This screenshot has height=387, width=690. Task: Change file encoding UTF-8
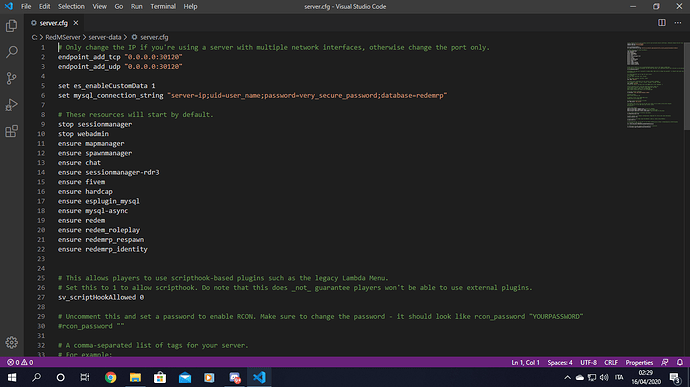(588, 362)
